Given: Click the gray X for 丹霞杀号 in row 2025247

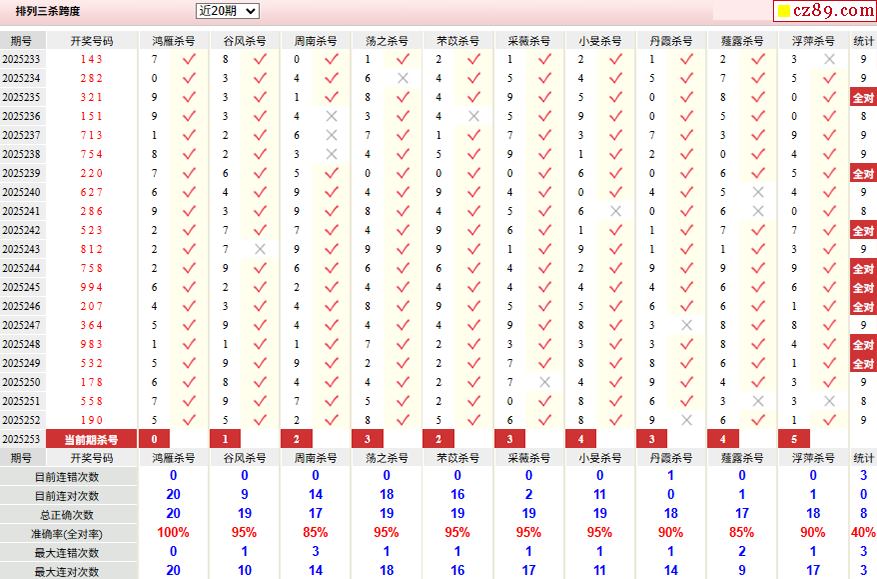Looking at the screenshot, I should point(687,325).
